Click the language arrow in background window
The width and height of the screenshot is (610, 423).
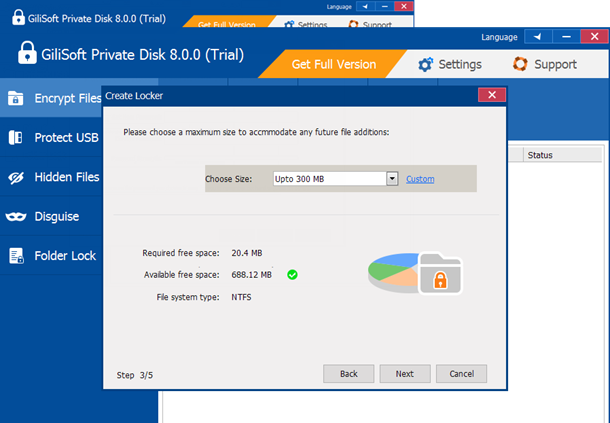coord(366,6)
